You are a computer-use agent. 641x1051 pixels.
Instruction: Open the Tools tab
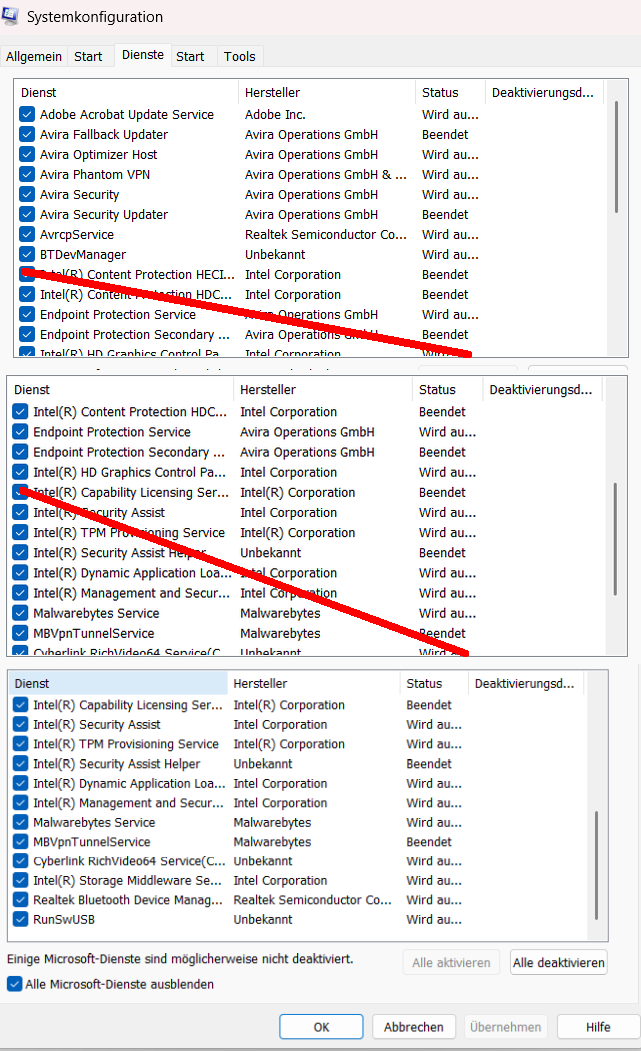[x=239, y=57]
